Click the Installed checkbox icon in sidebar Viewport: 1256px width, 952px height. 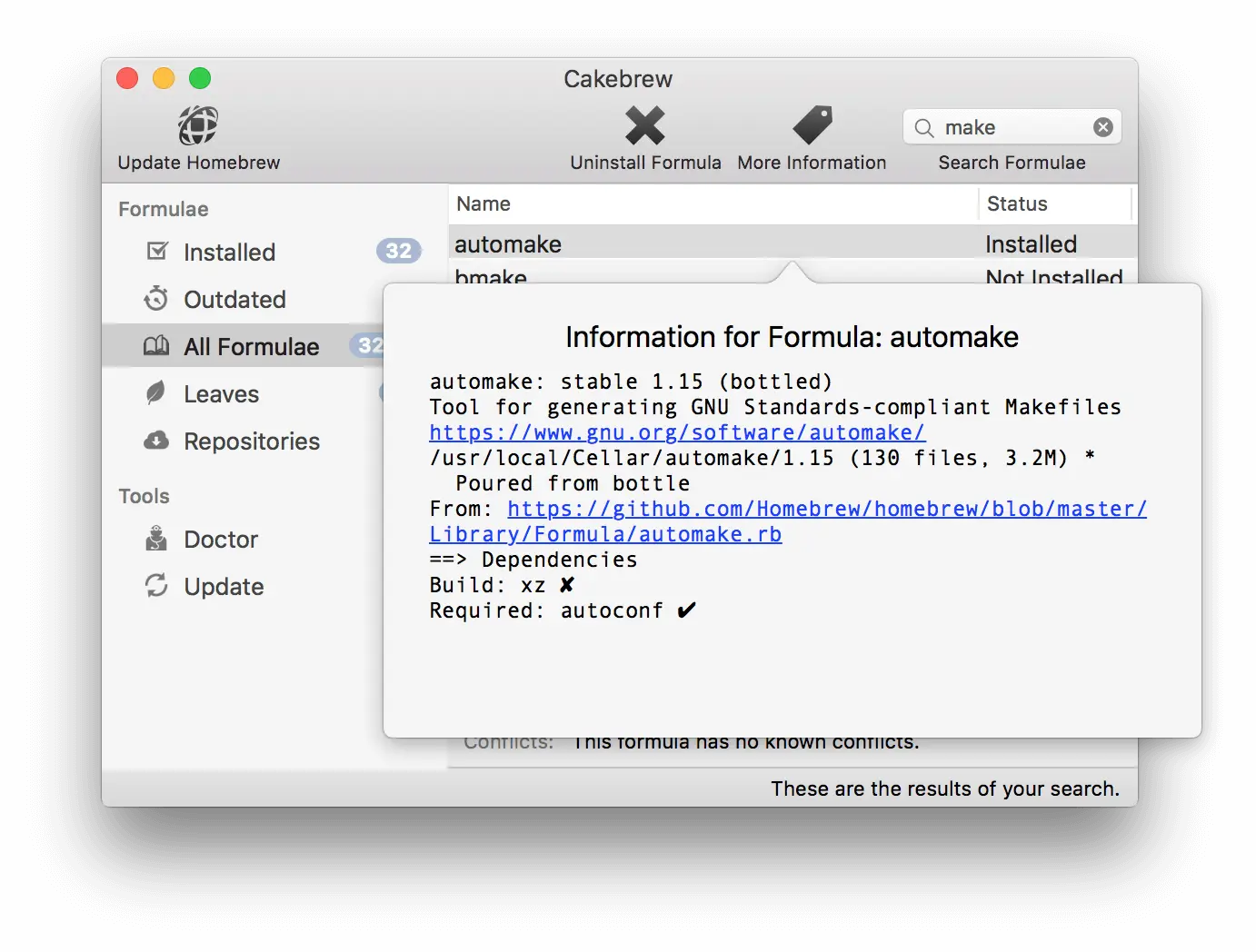click(x=157, y=251)
